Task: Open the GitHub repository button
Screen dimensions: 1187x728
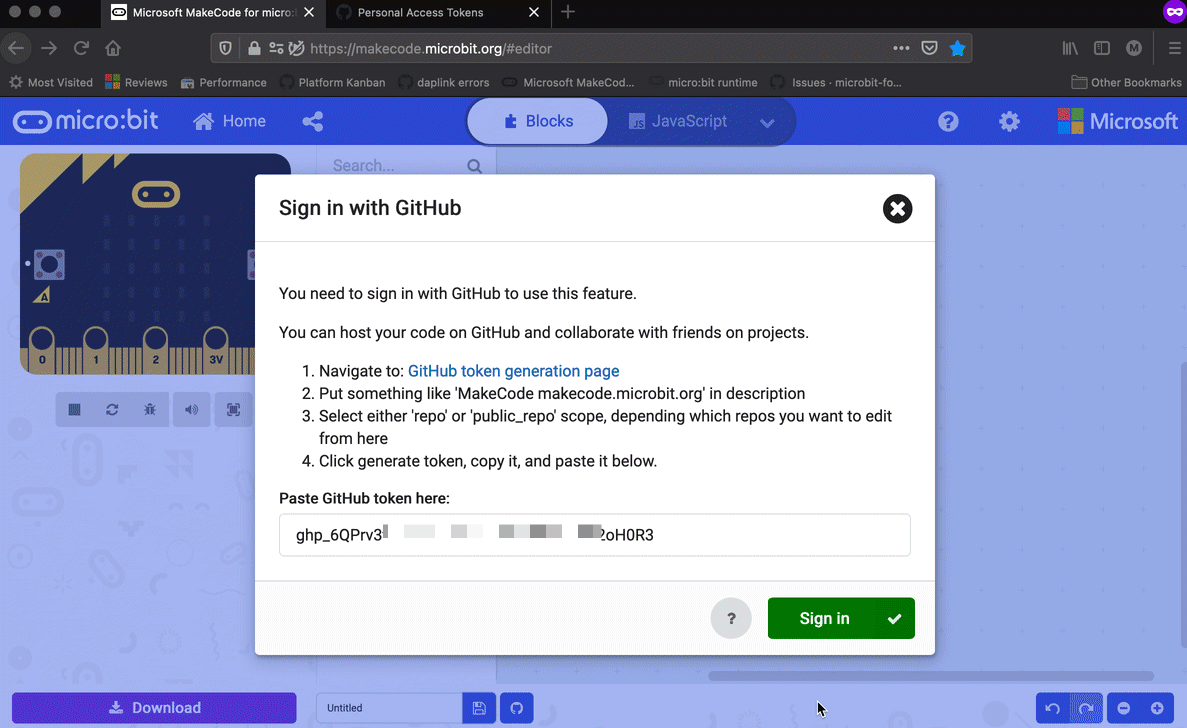Action: (x=516, y=708)
